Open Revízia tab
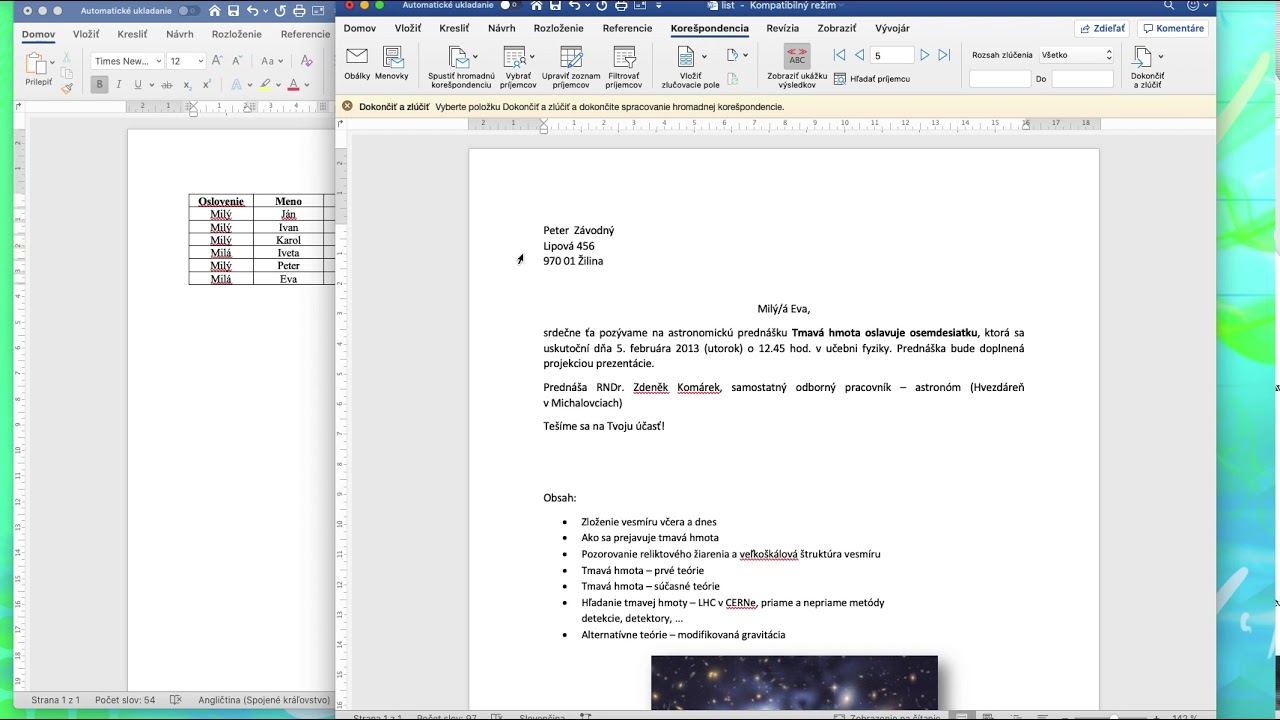 click(x=783, y=28)
